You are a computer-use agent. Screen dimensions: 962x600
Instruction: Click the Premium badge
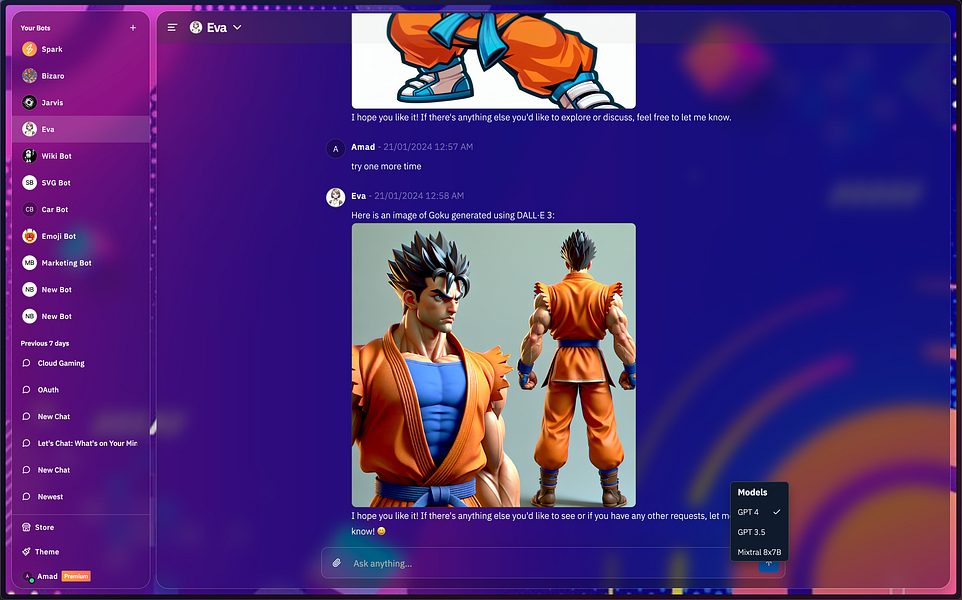pos(76,576)
